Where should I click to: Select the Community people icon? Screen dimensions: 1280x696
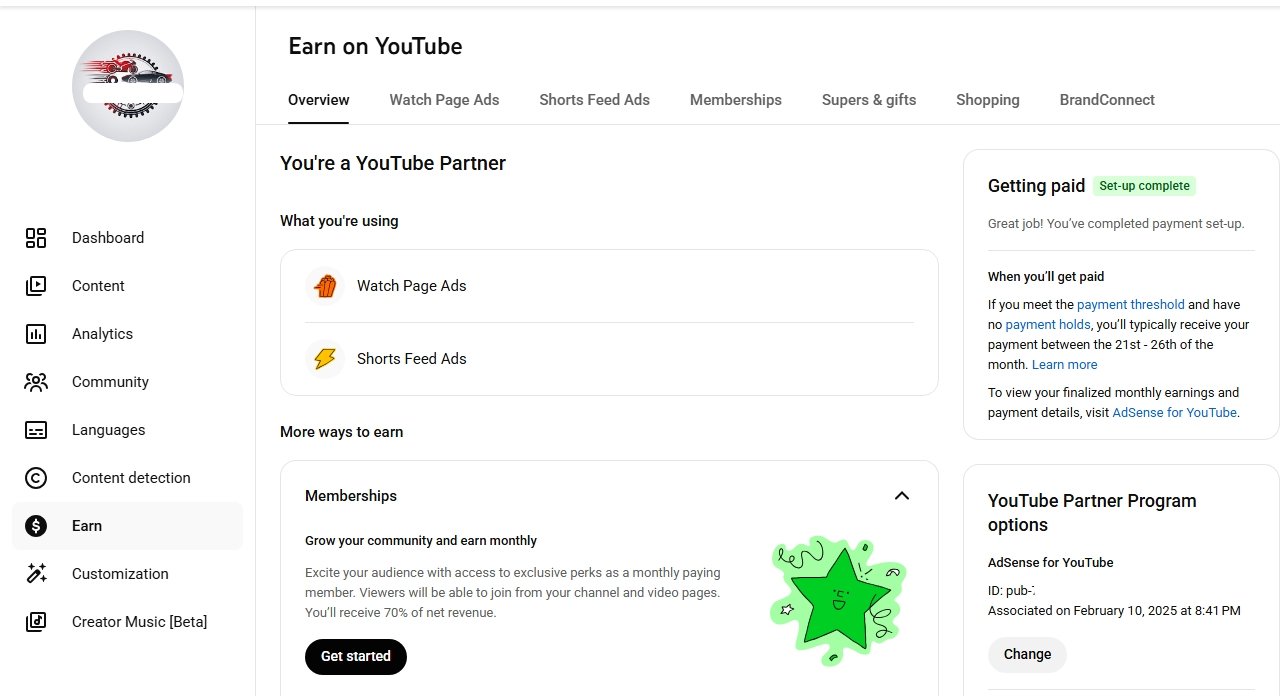[x=36, y=382]
